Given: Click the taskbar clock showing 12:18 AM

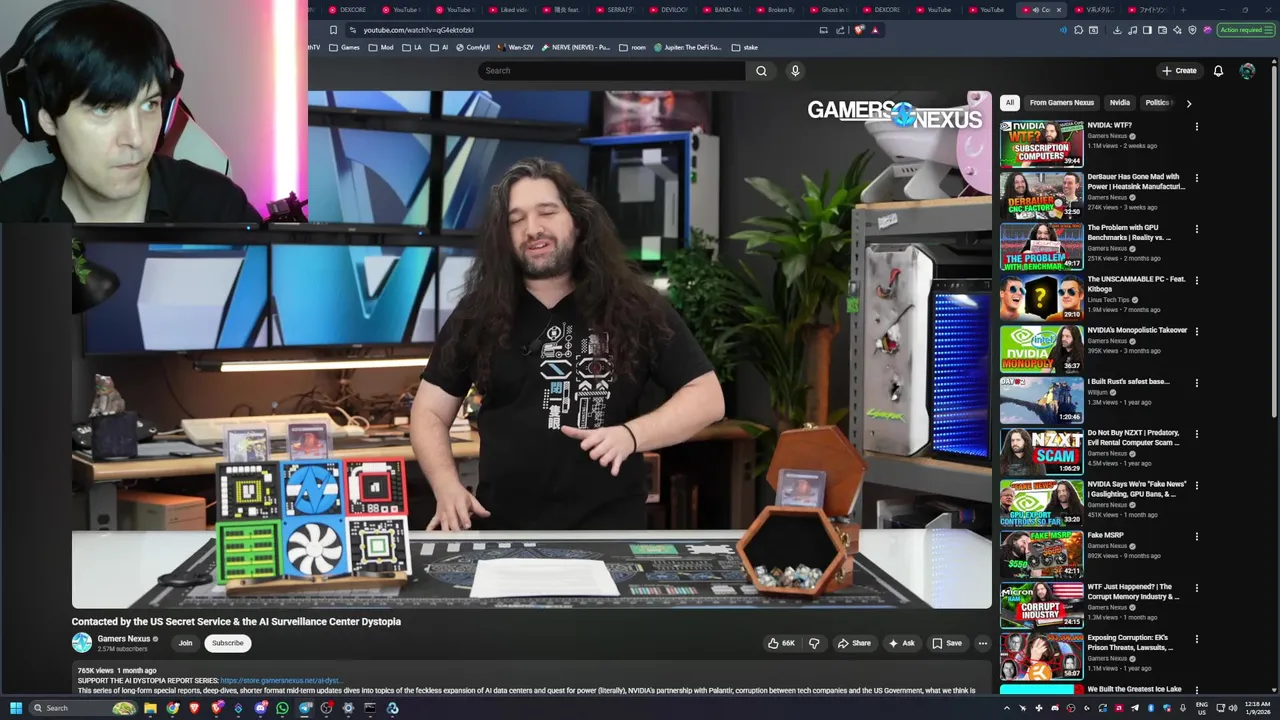Looking at the screenshot, I should tap(1257, 708).
